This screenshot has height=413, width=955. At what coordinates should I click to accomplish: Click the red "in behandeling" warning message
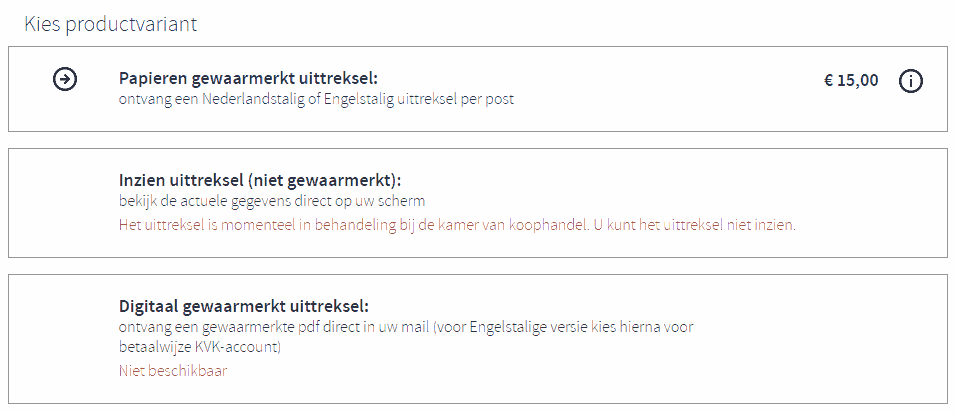point(457,225)
